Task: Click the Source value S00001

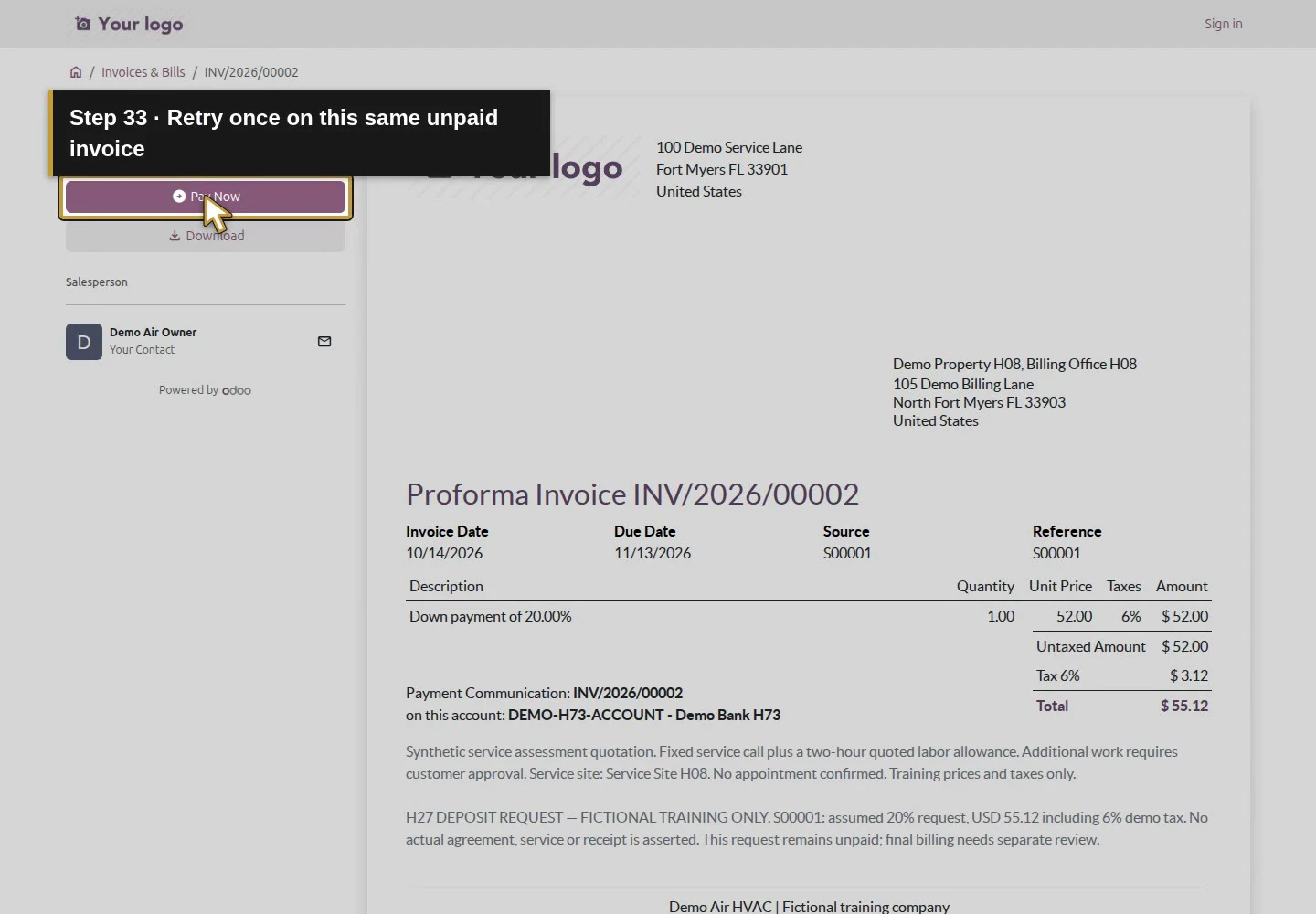Action: [x=847, y=553]
